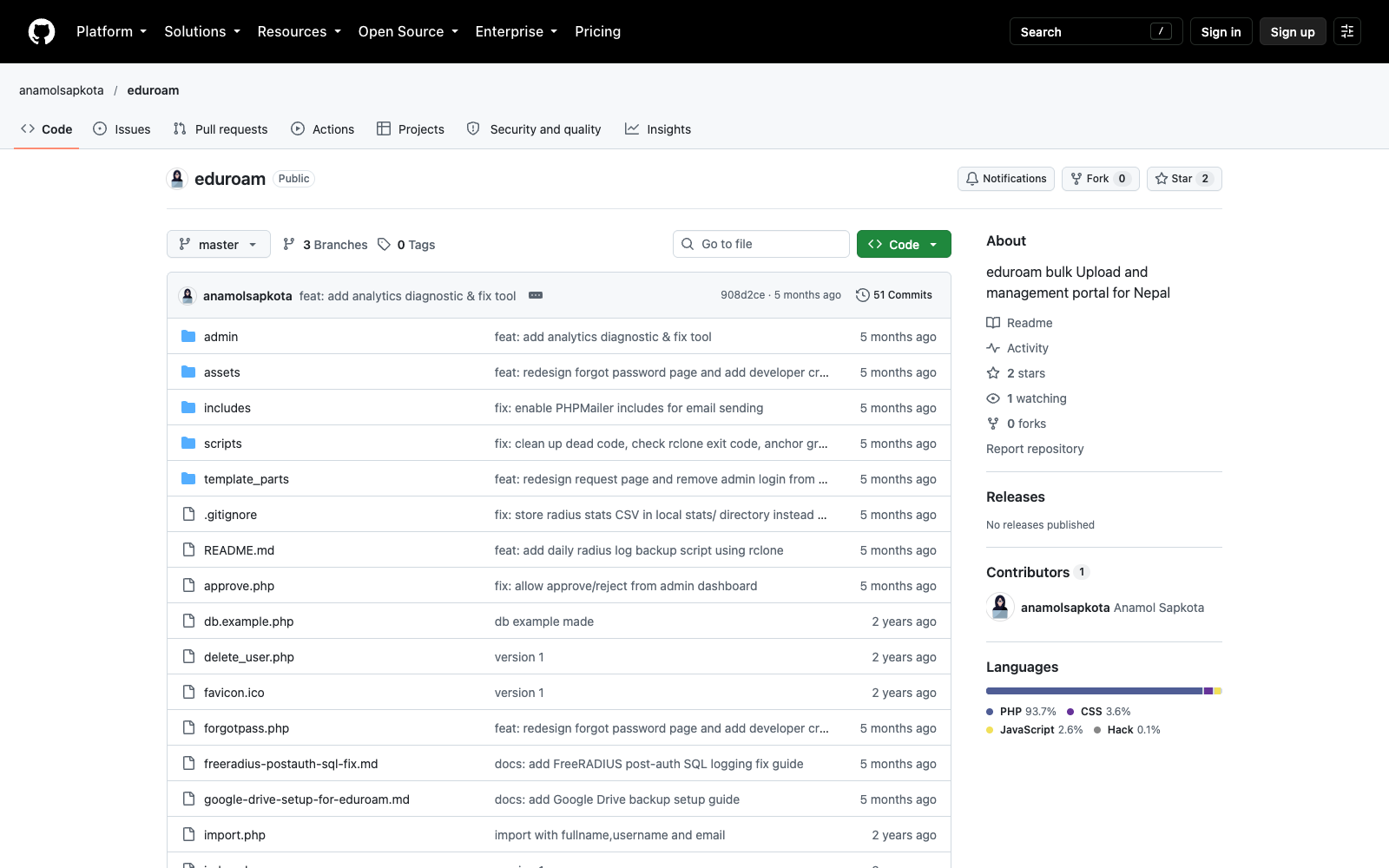Viewport: 1389px width, 868px height.
Task: Switch to the Pull requests tab
Action: pos(221,129)
